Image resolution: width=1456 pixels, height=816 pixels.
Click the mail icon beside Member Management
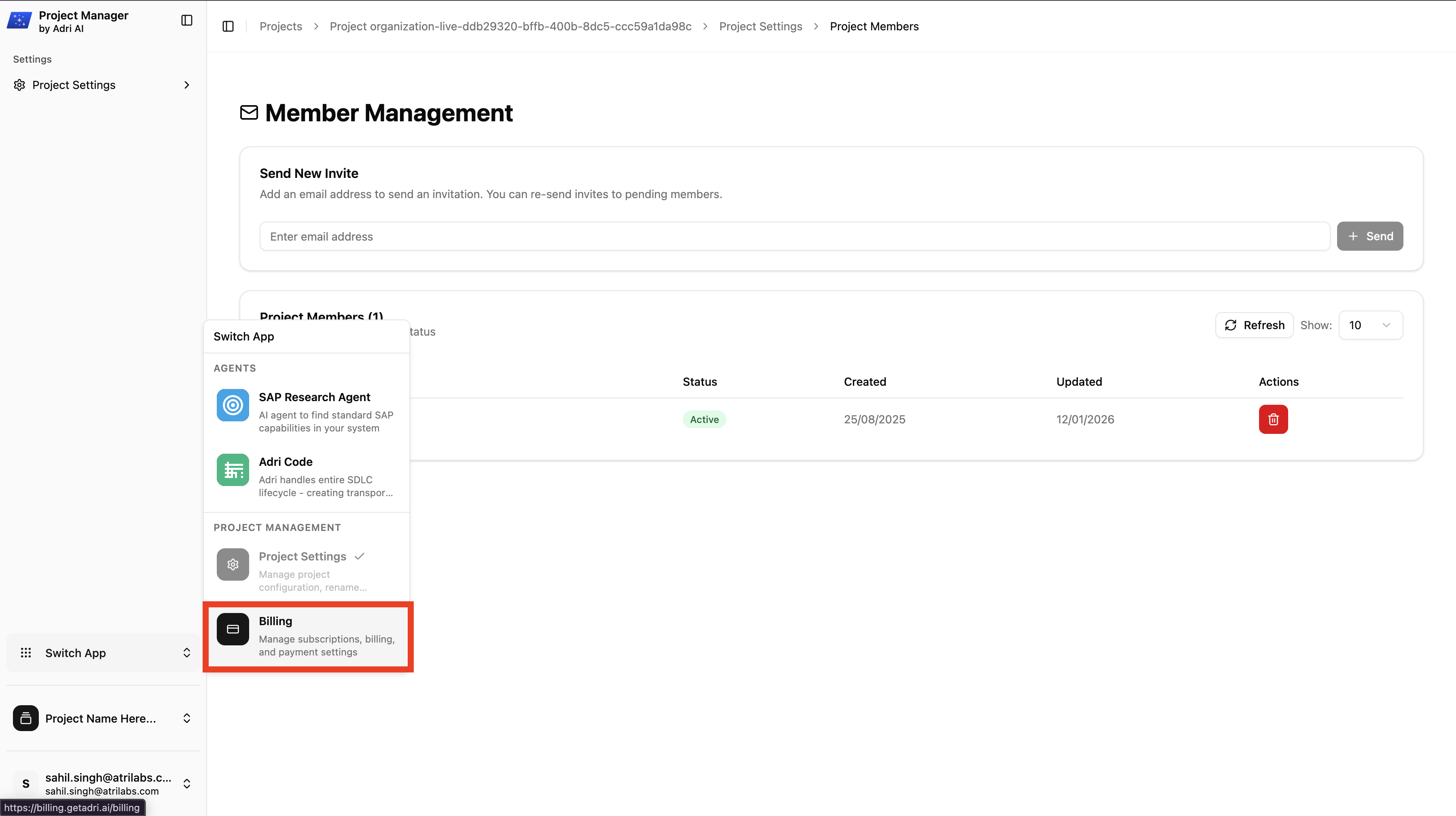(249, 112)
